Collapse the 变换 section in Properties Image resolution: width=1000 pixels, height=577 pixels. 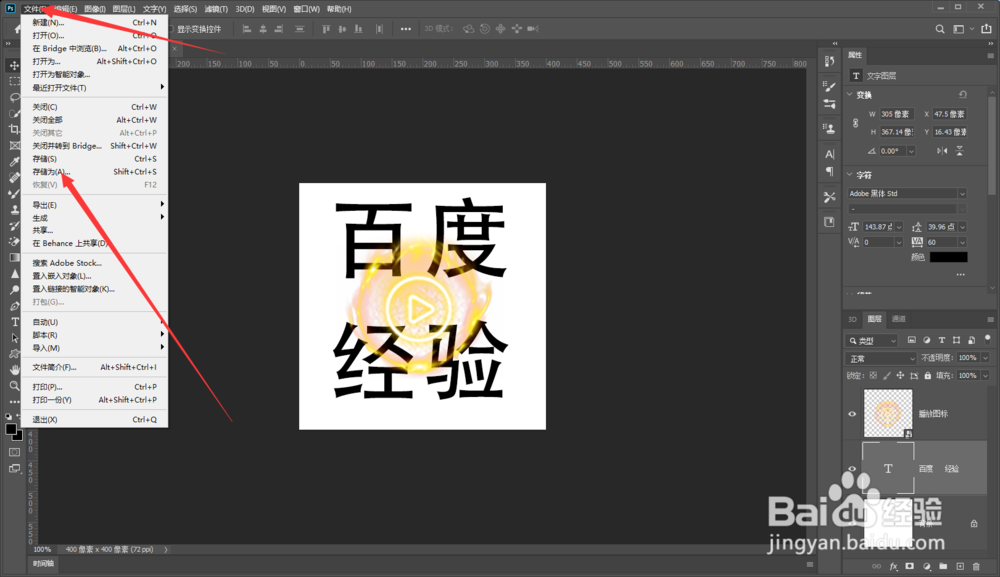850,95
